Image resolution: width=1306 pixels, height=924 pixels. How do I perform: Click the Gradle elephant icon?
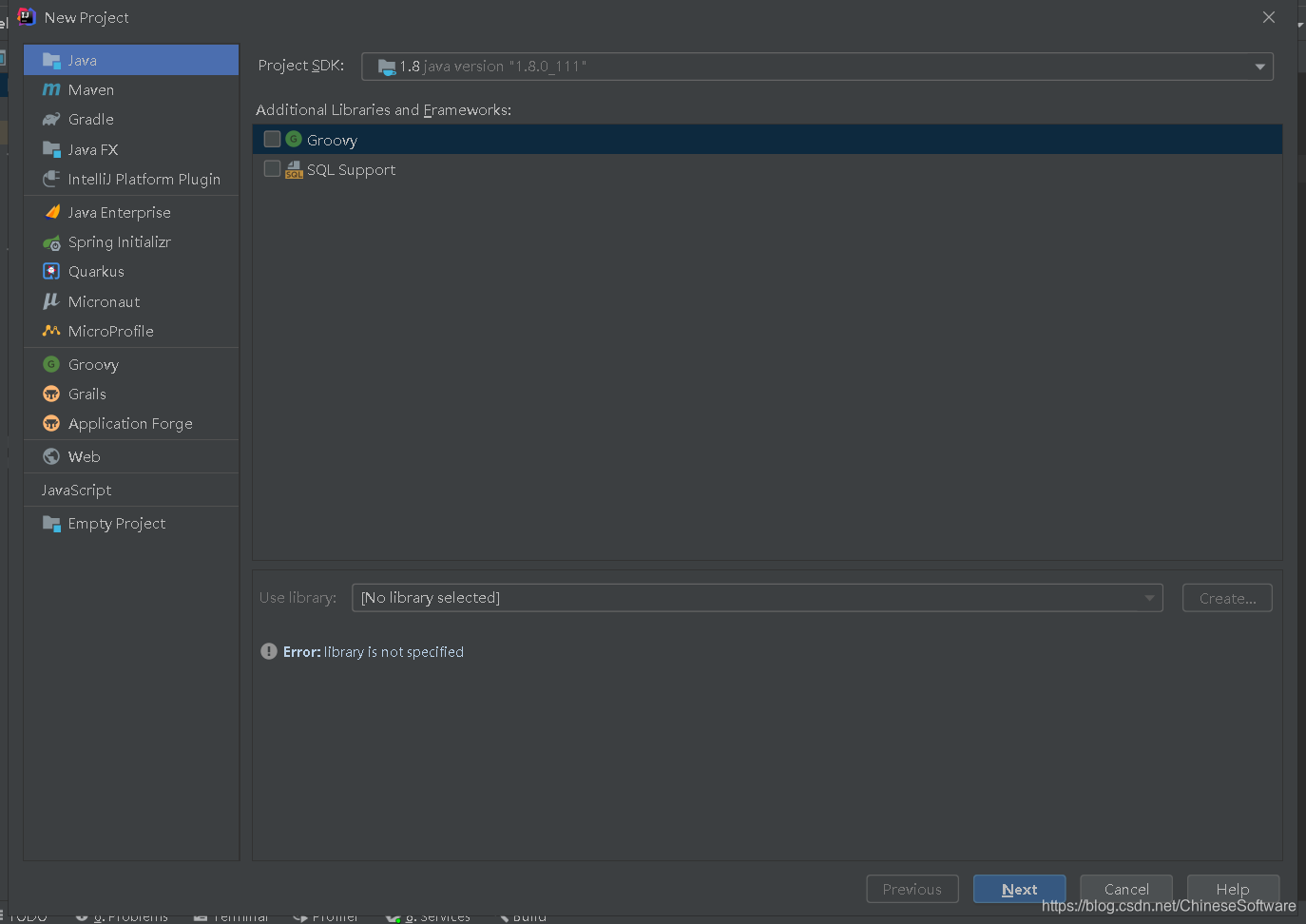(51, 119)
